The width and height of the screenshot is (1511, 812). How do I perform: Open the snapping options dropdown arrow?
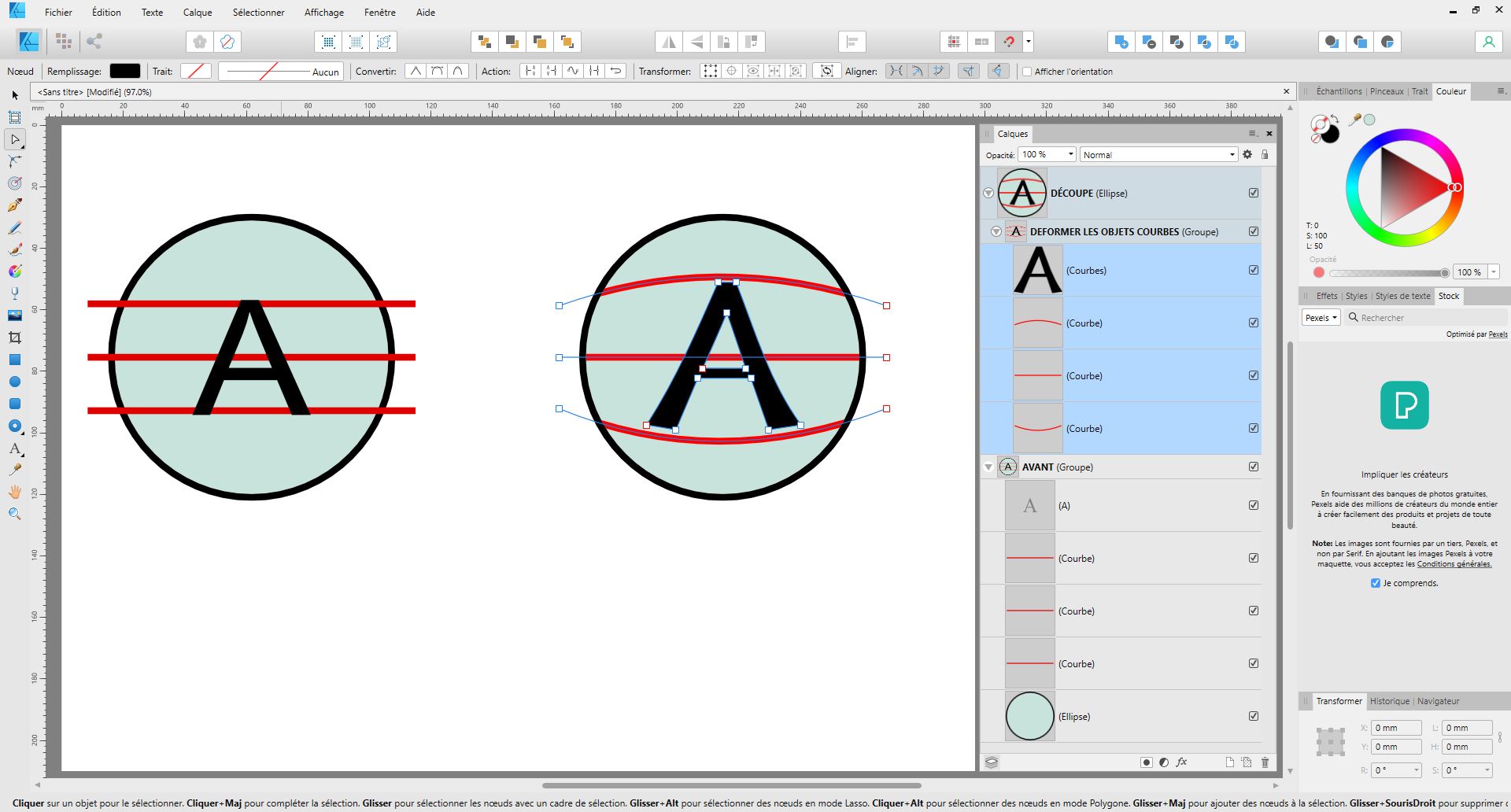click(1028, 42)
